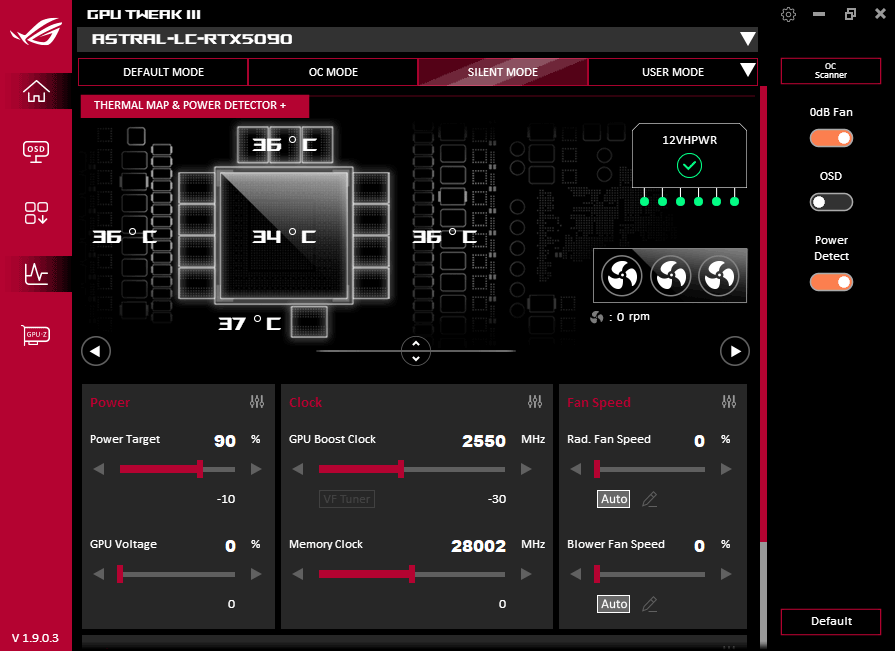Click the middle fan icon in fan box

point(671,276)
